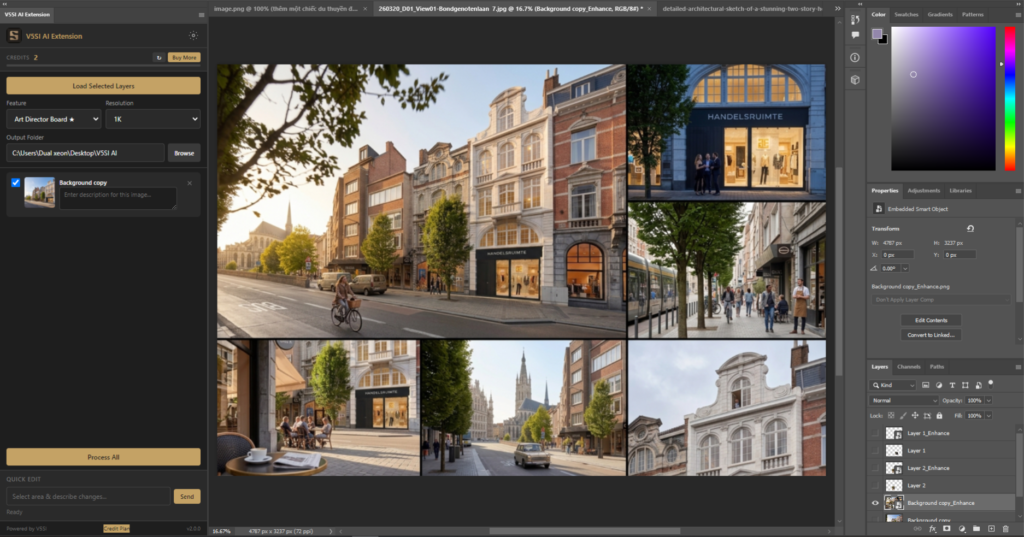Create a new group with folder icon

[976, 528]
